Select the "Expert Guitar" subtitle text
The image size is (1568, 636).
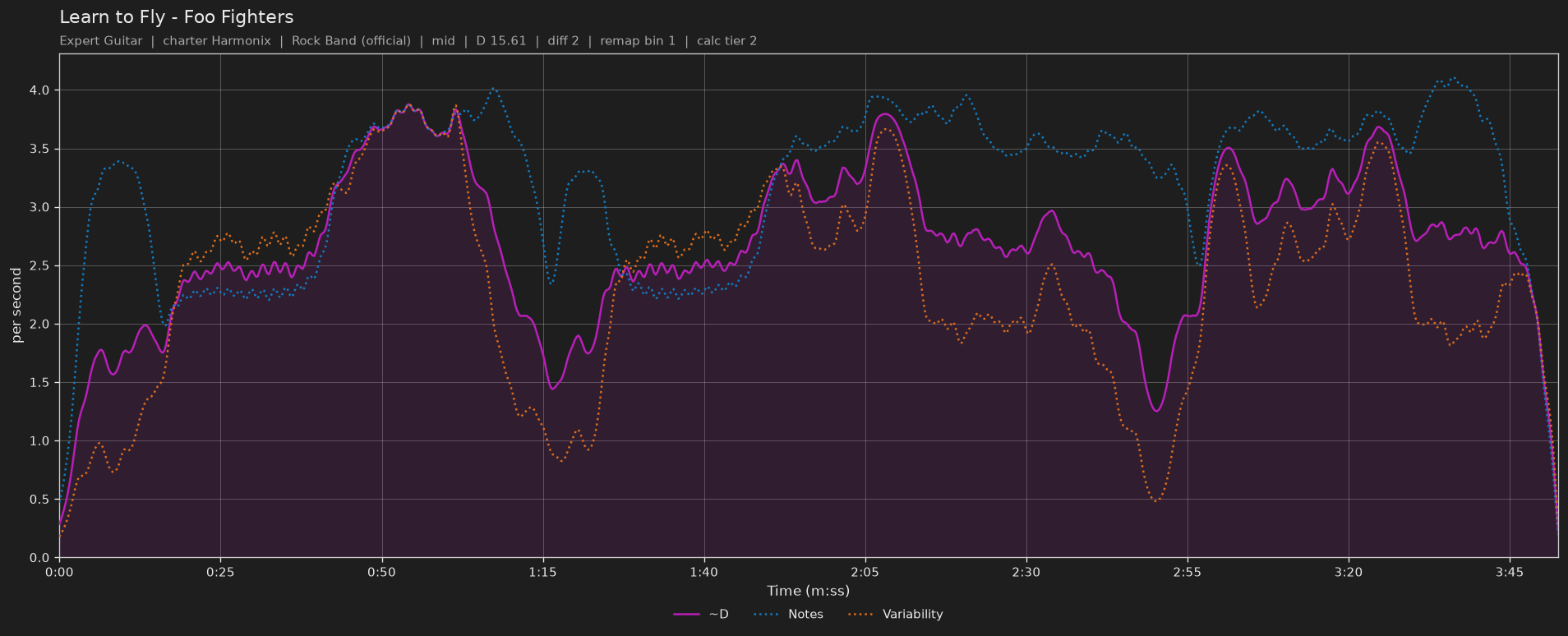click(x=101, y=41)
